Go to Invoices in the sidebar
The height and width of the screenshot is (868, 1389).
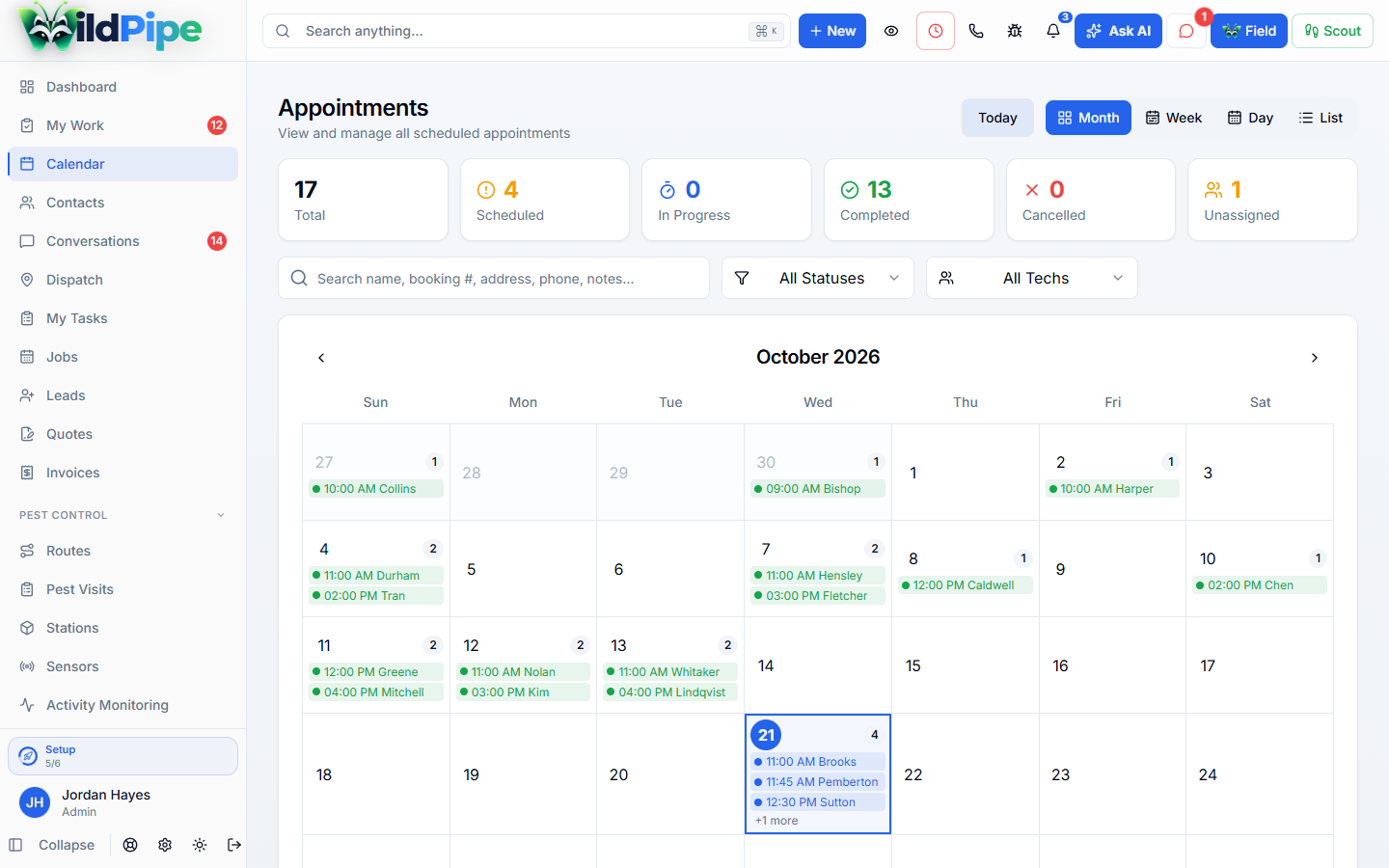pos(123,473)
